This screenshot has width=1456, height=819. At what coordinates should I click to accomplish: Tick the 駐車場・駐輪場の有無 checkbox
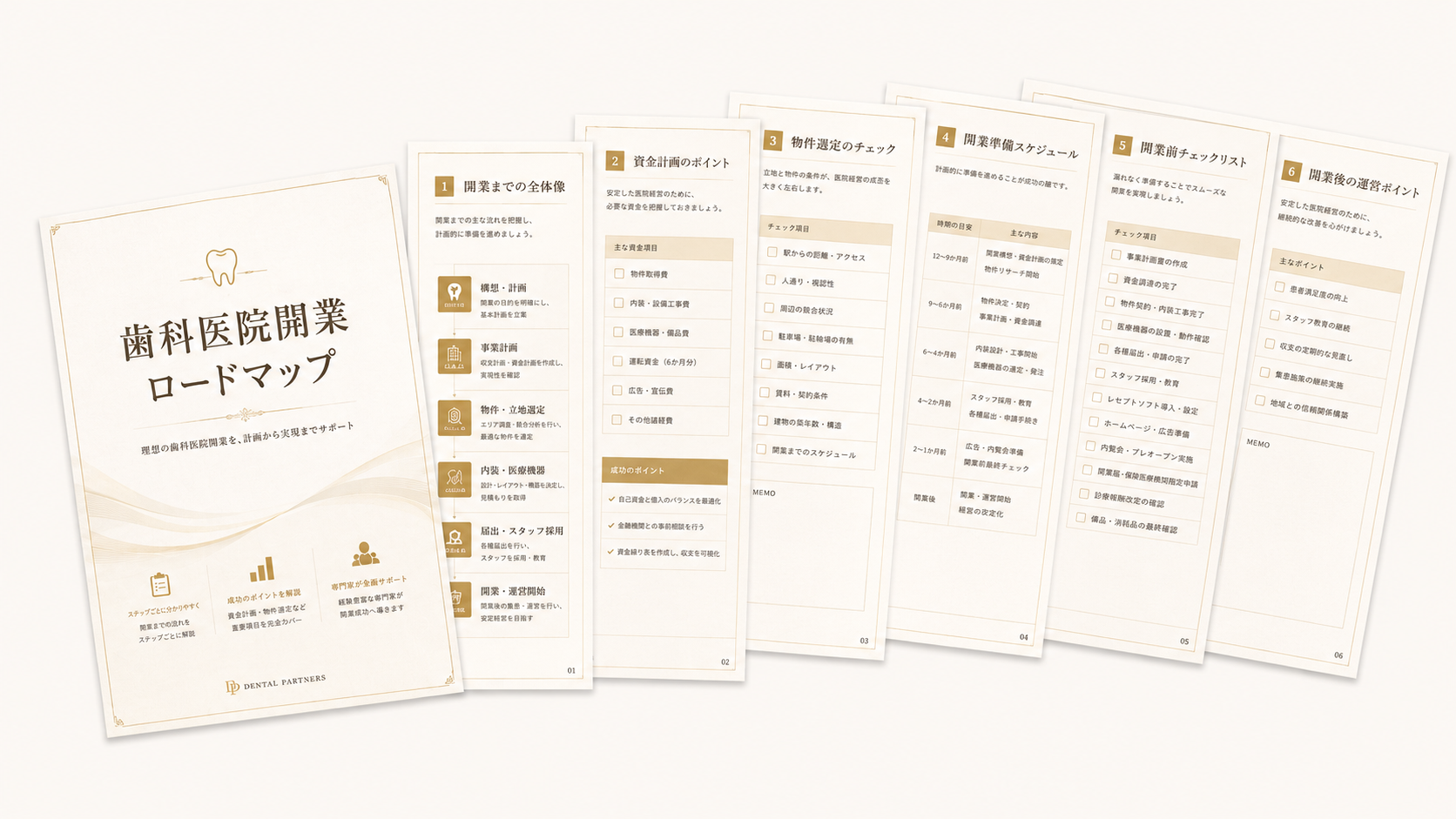(768, 336)
